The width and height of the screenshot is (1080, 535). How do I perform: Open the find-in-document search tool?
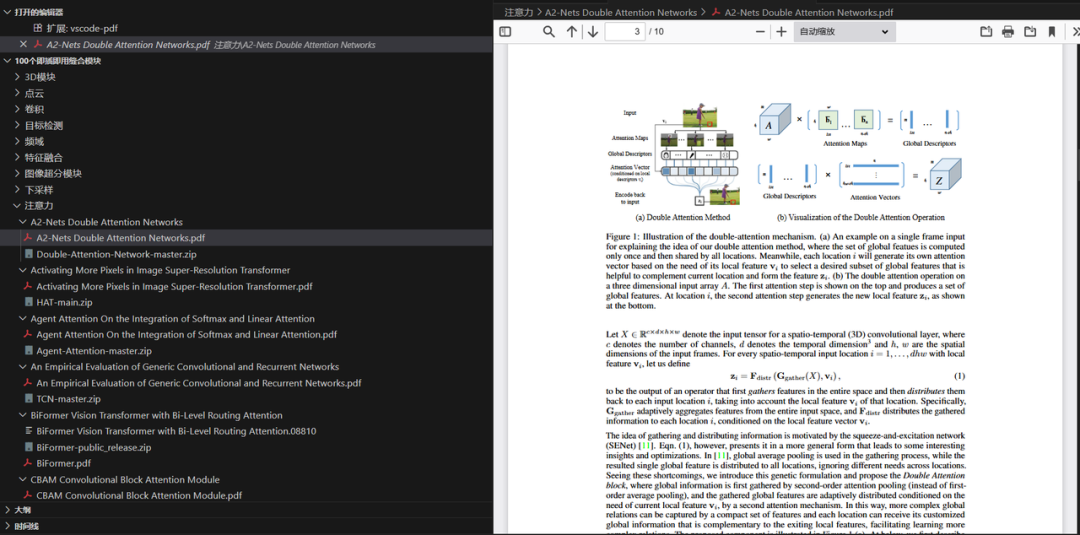[549, 32]
